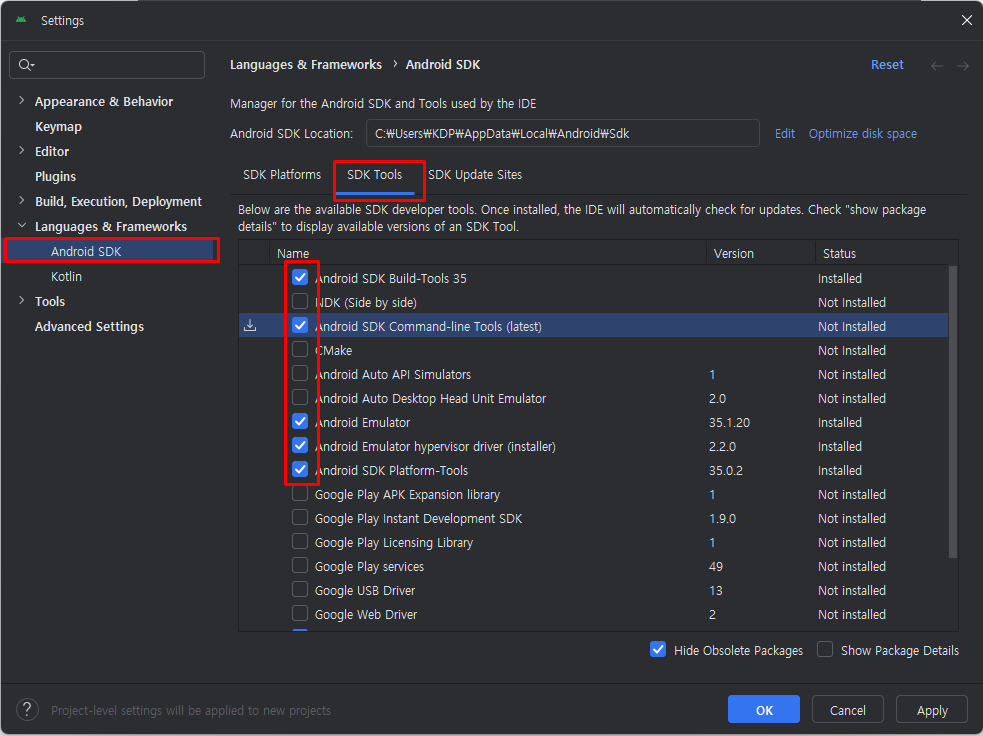
Task: Uncheck Android SDK Platform-Tools
Action: pos(300,470)
